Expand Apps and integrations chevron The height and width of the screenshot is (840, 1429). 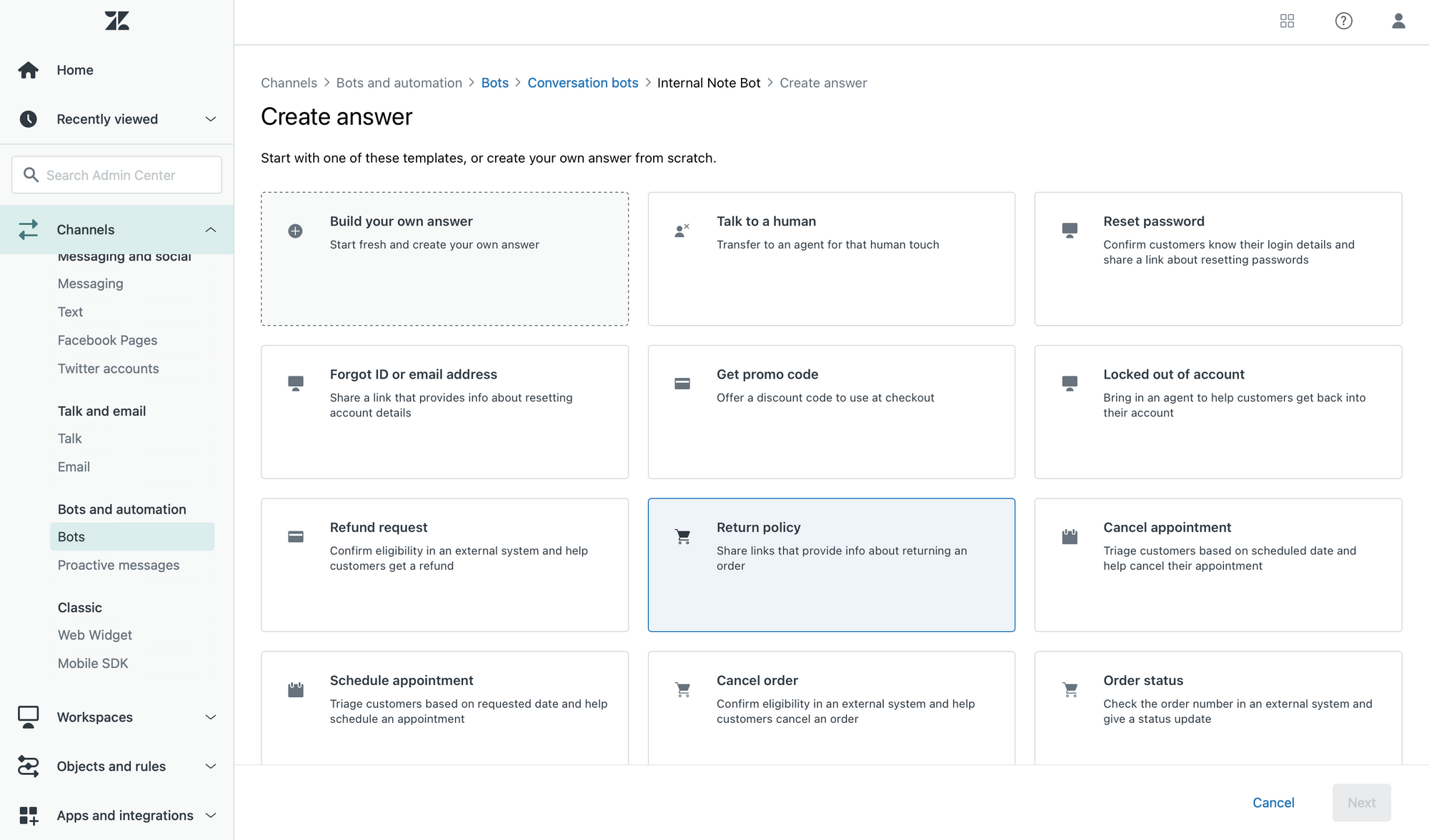click(x=211, y=815)
